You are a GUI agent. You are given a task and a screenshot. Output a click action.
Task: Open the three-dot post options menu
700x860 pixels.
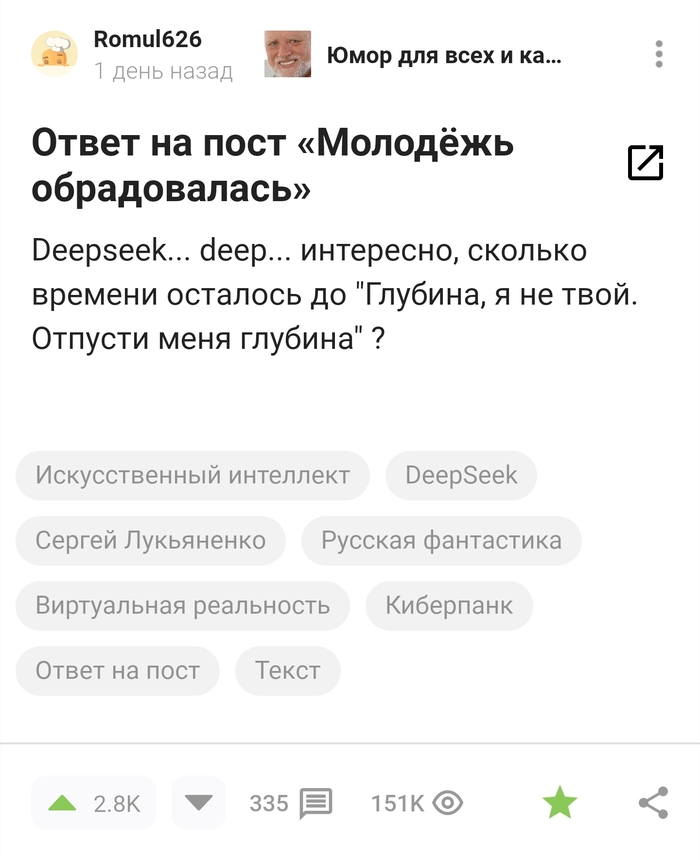tap(659, 54)
